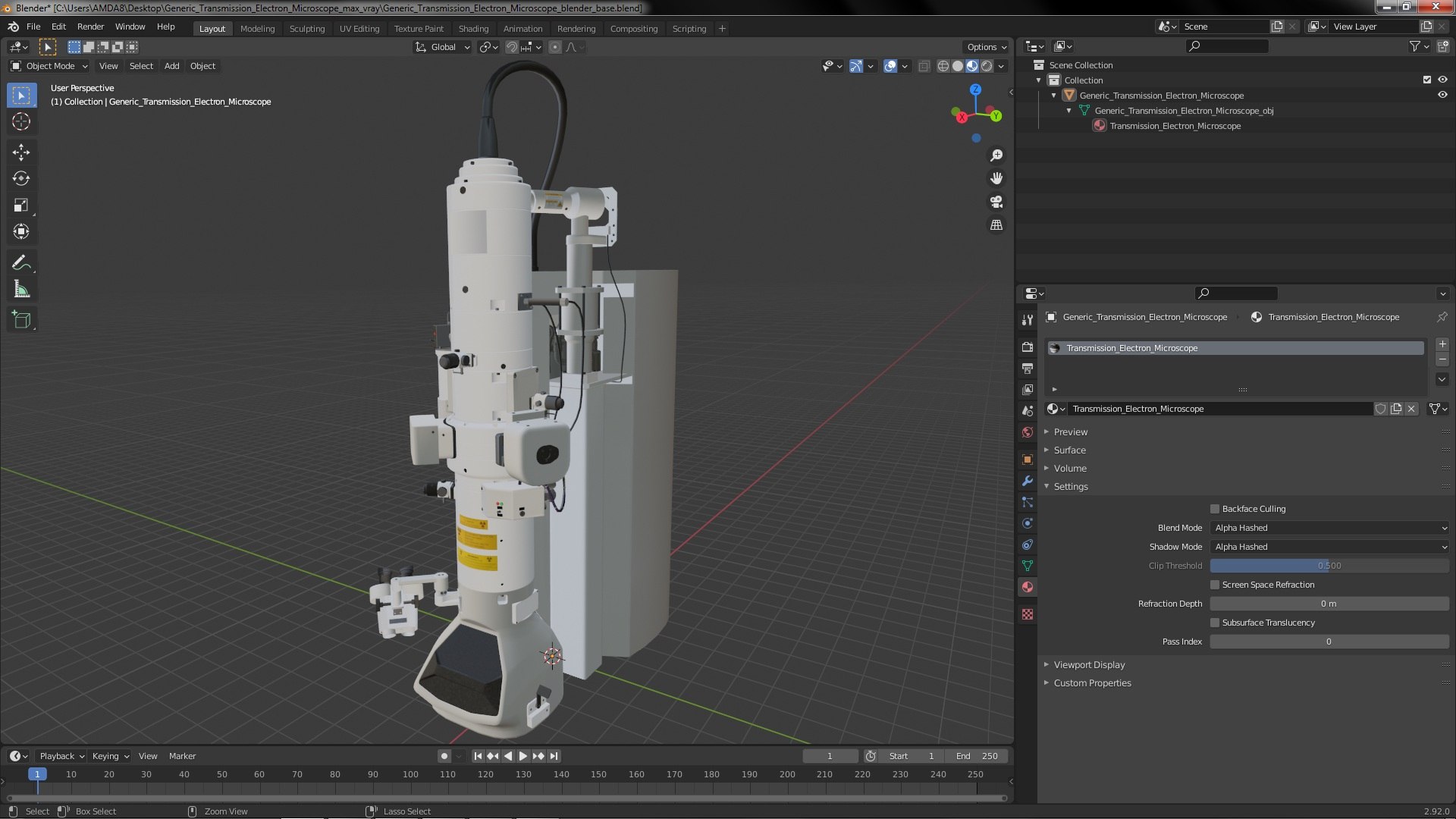This screenshot has width=1456, height=819.
Task: Activate the Transform tool
Action: coord(21,231)
